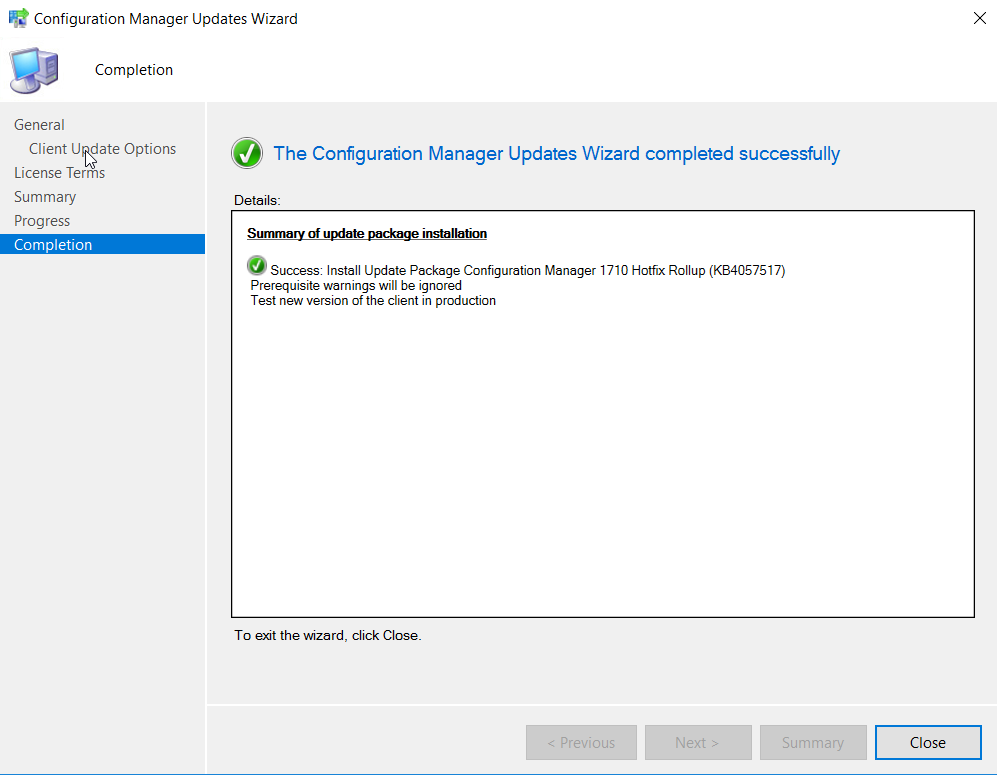Viewport: 997px width, 775px height.
Task: Open the License Terms step
Action: point(59,173)
